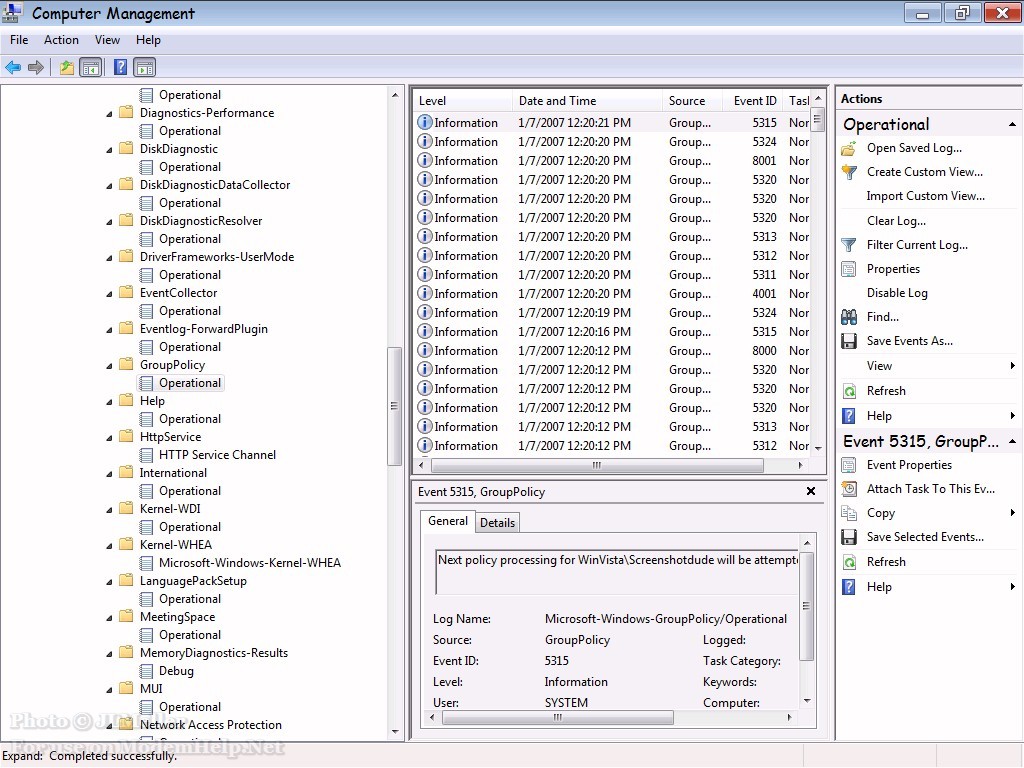Click the Refresh icon under Event 5315 section
The width and height of the screenshot is (1024, 768).
(x=849, y=562)
